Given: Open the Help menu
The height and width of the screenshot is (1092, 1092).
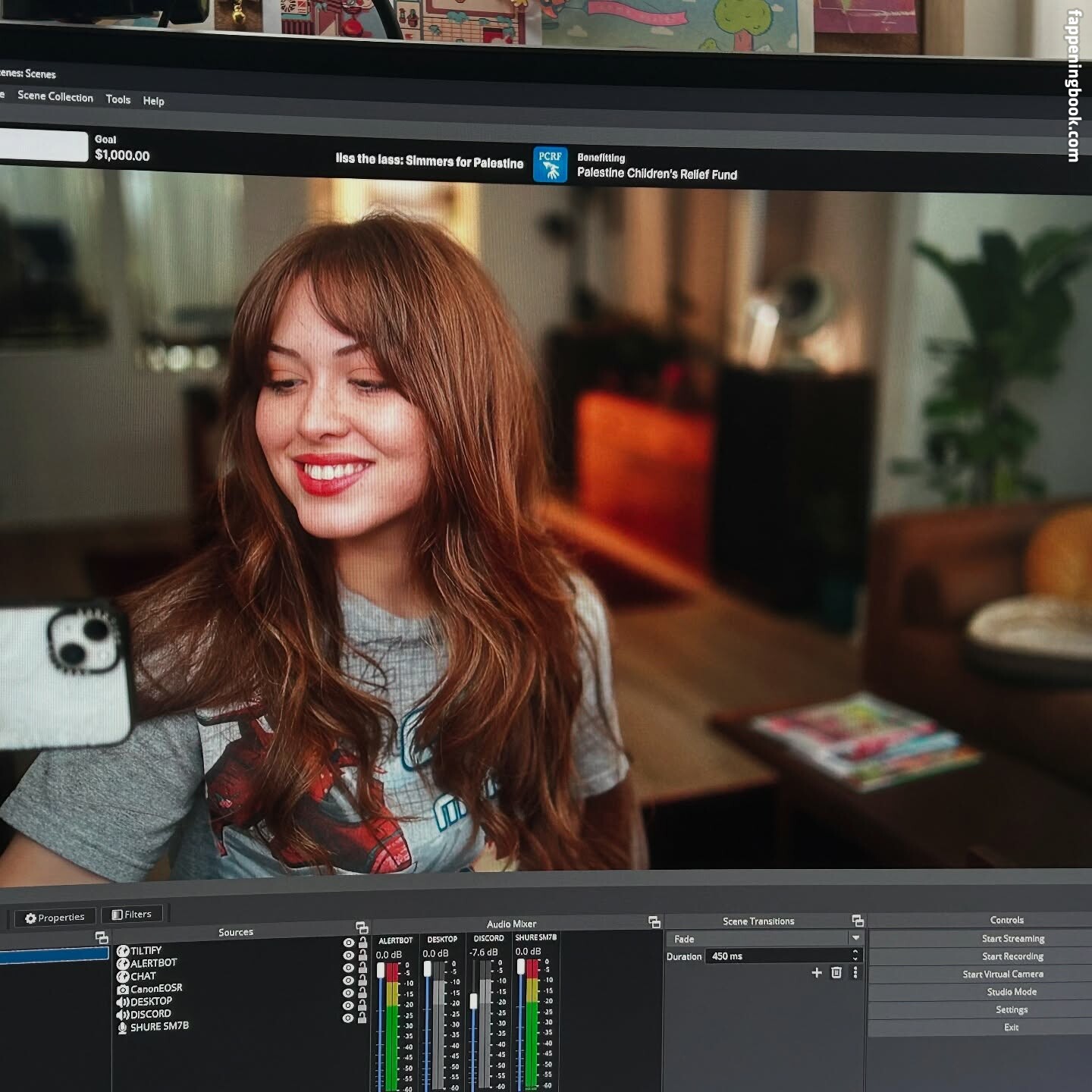Looking at the screenshot, I should click(153, 101).
